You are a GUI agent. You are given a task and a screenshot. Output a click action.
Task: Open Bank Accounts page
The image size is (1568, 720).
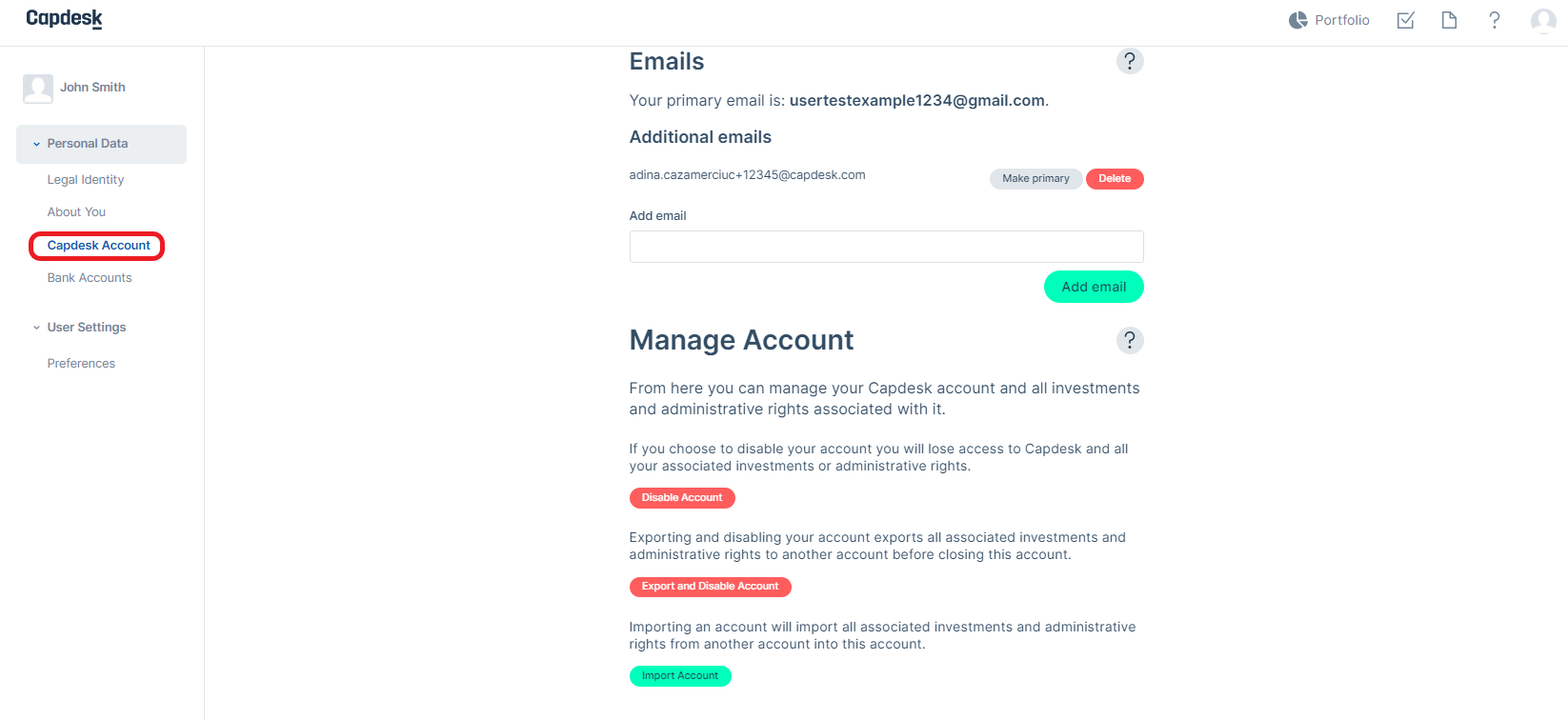tap(90, 277)
